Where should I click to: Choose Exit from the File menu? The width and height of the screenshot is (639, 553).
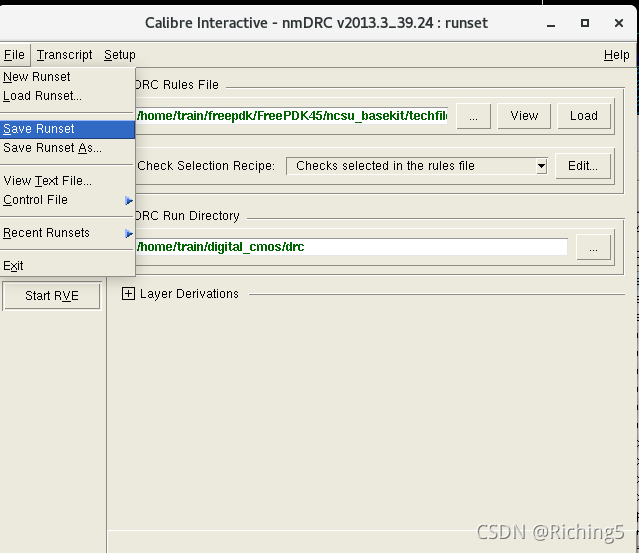click(x=13, y=266)
